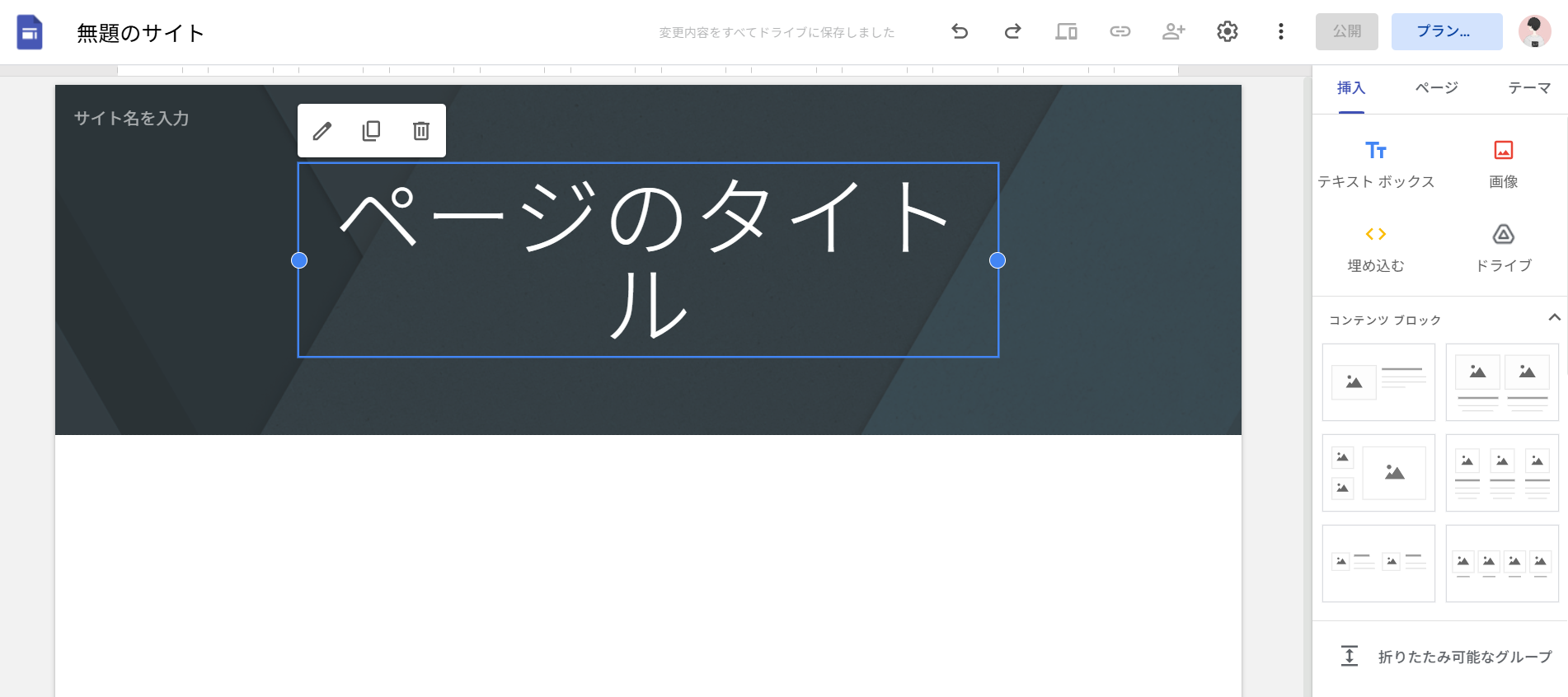Select the right resize handle of title
The width and height of the screenshot is (1568, 697).
(x=997, y=260)
